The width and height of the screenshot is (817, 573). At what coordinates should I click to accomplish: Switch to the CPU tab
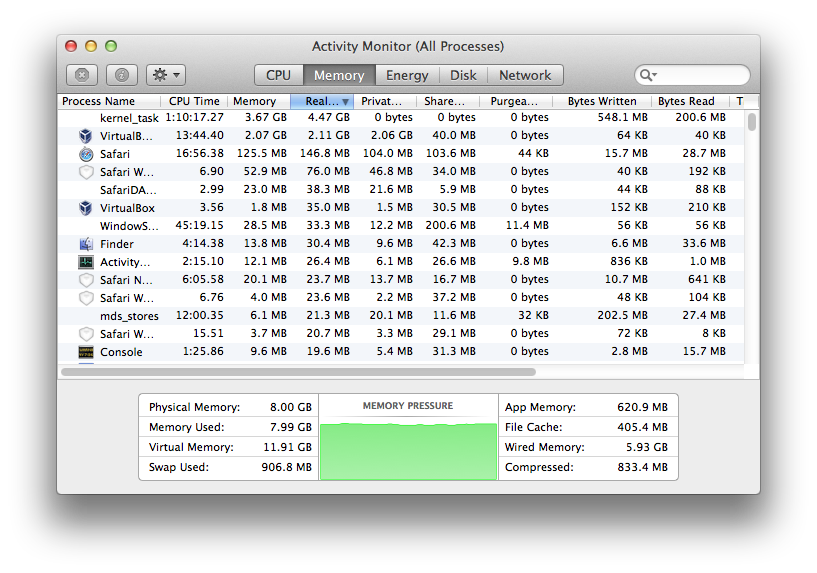(x=278, y=75)
